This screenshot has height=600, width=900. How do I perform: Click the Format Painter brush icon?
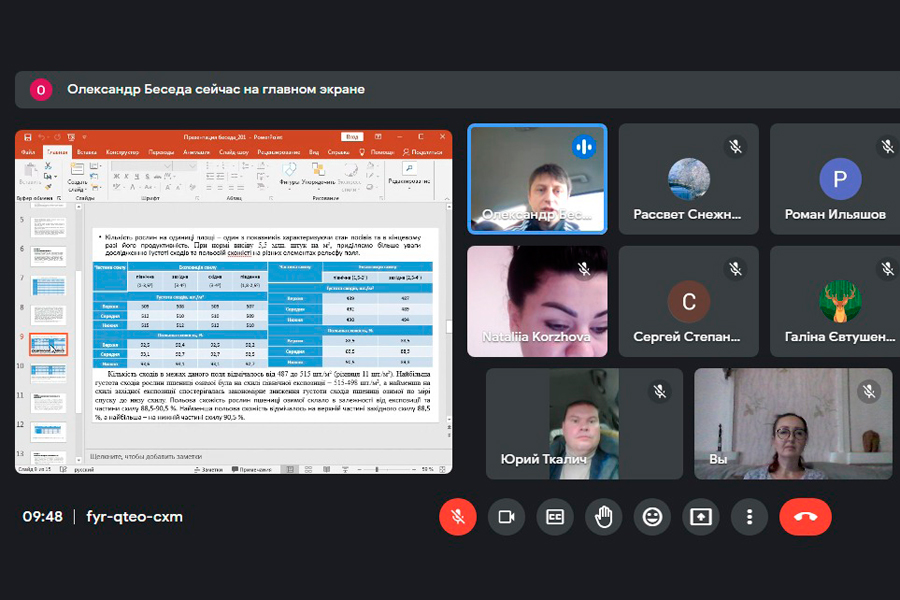point(48,187)
